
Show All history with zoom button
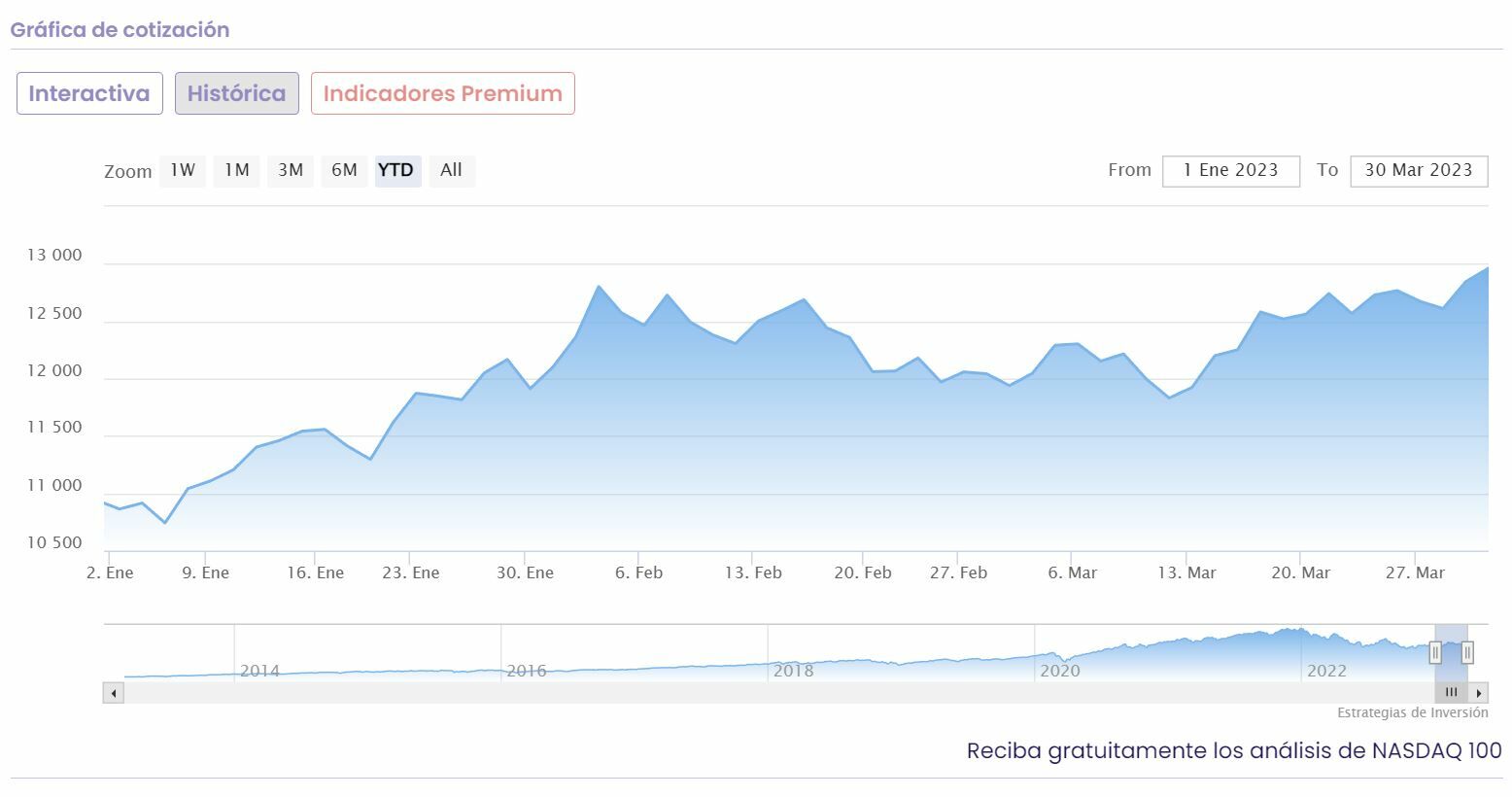point(451,170)
